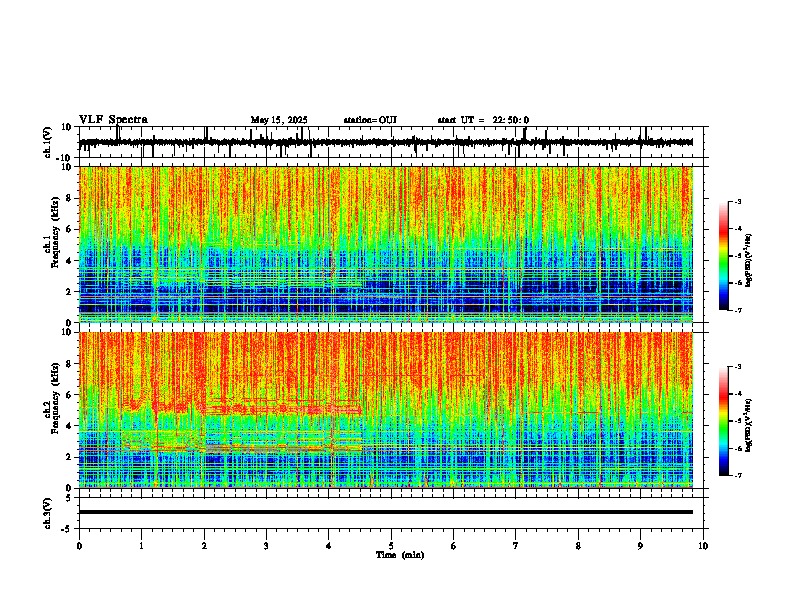
Task: Click the "-5" tick on the ch.3(V) axis
Action: click(67, 529)
